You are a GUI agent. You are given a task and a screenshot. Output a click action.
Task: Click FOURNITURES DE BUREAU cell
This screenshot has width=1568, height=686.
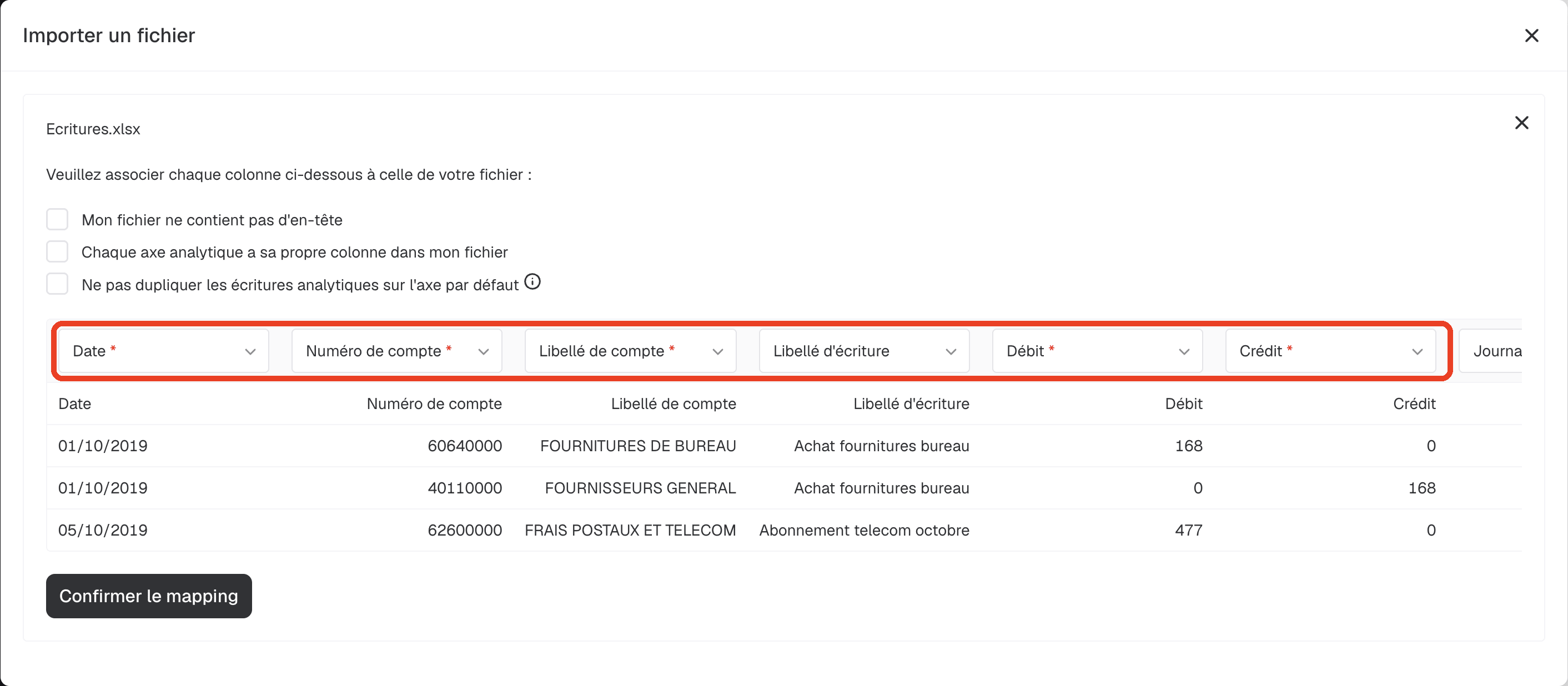638,446
